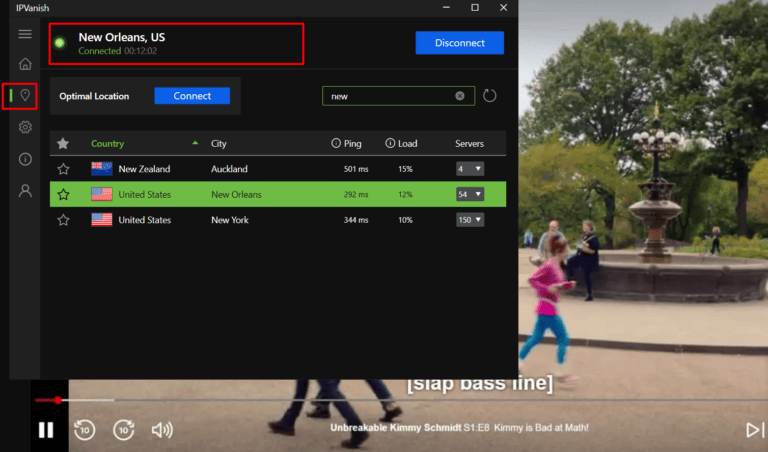Select the New Zealand row country name
Image resolution: width=768 pixels, height=452 pixels.
pos(144,169)
